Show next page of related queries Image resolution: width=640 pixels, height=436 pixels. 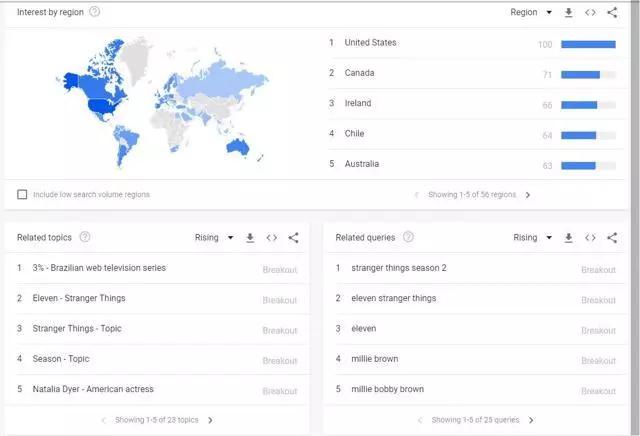click(531, 420)
